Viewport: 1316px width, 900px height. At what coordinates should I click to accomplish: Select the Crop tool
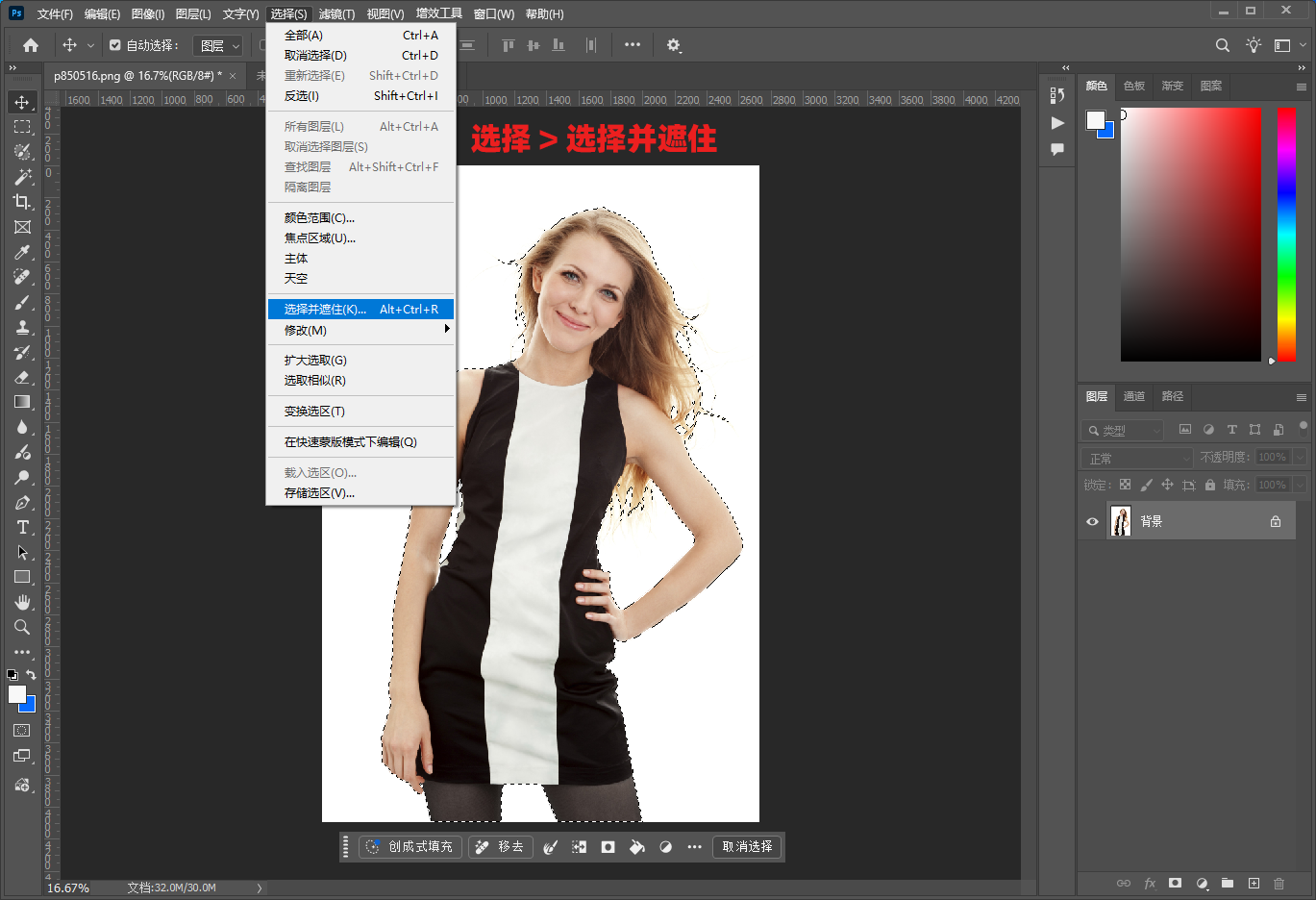coord(22,202)
